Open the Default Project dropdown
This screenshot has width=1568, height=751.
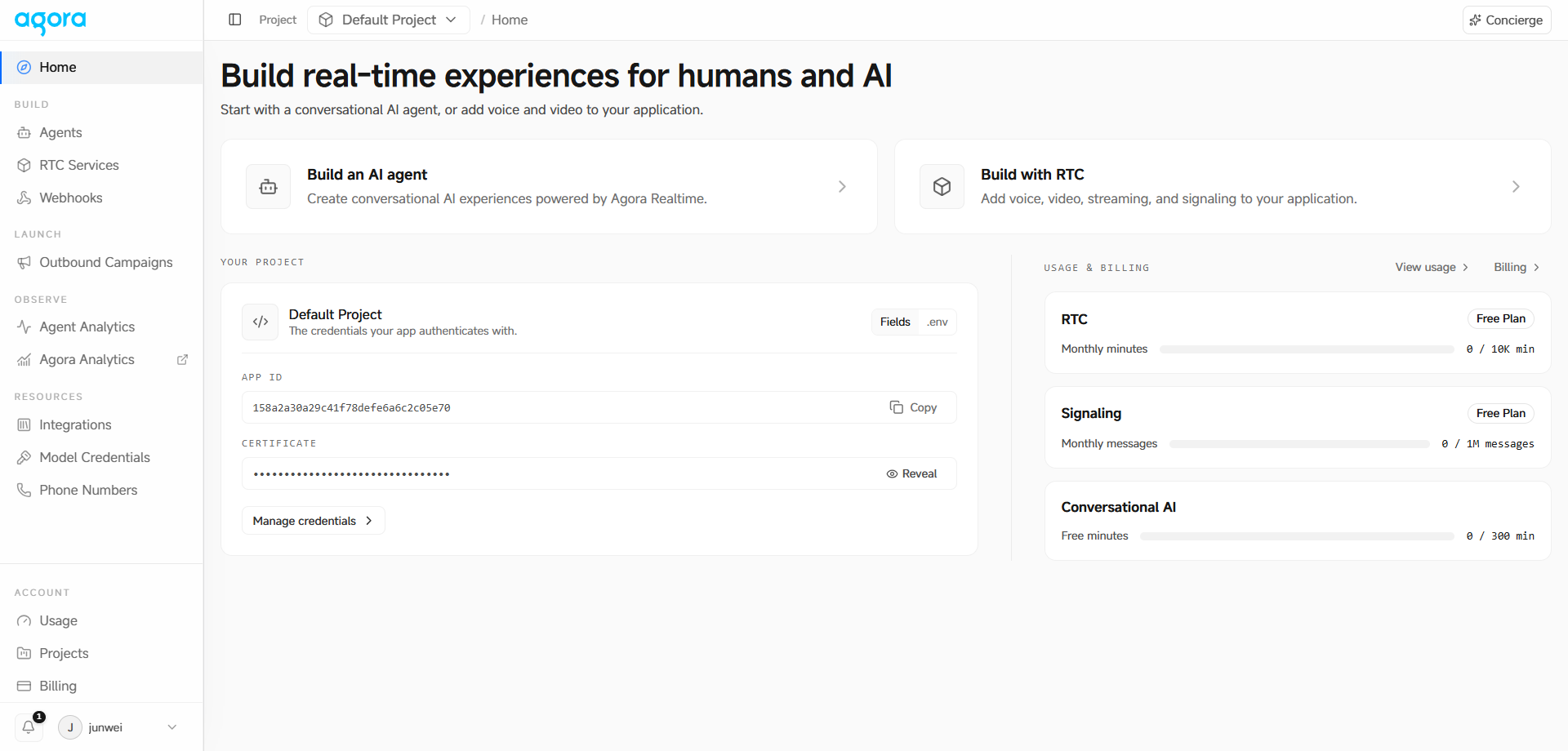coord(388,20)
